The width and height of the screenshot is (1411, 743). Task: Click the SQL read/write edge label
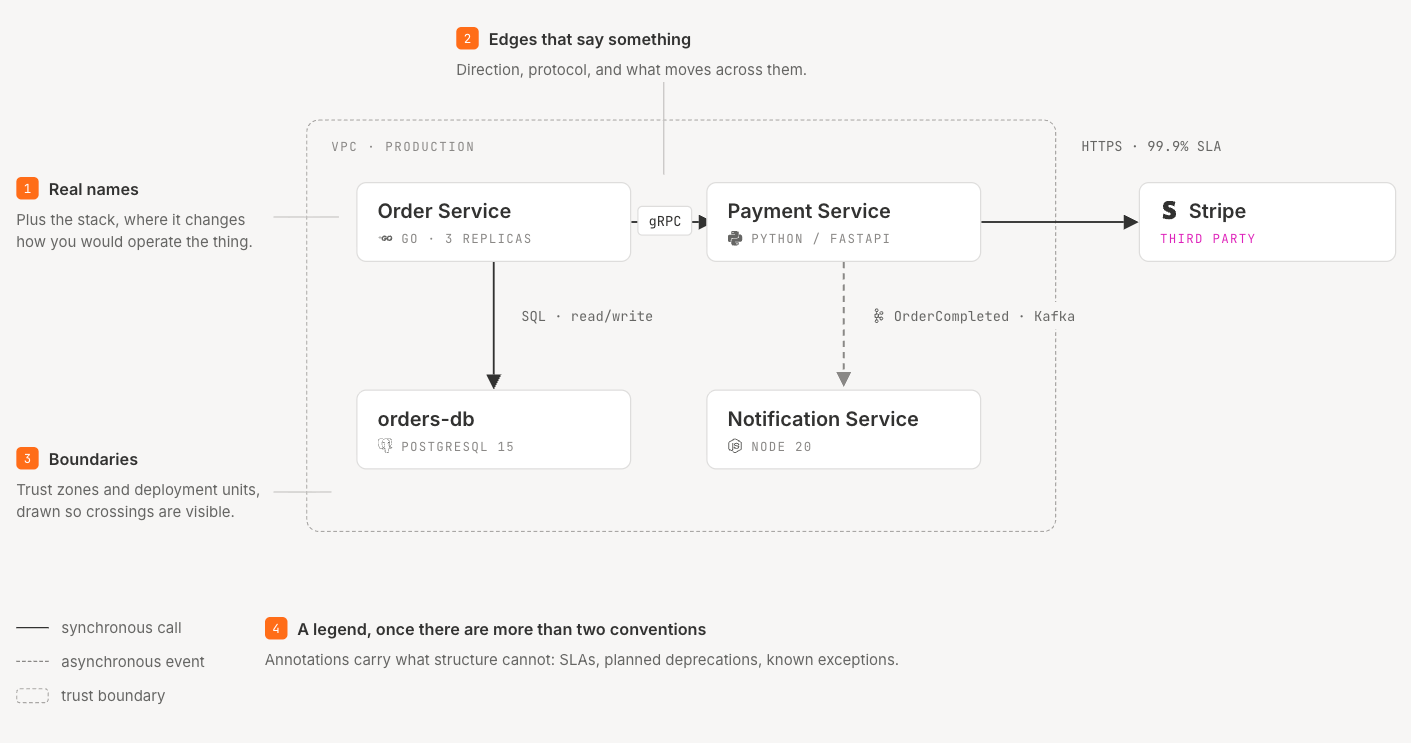click(587, 316)
